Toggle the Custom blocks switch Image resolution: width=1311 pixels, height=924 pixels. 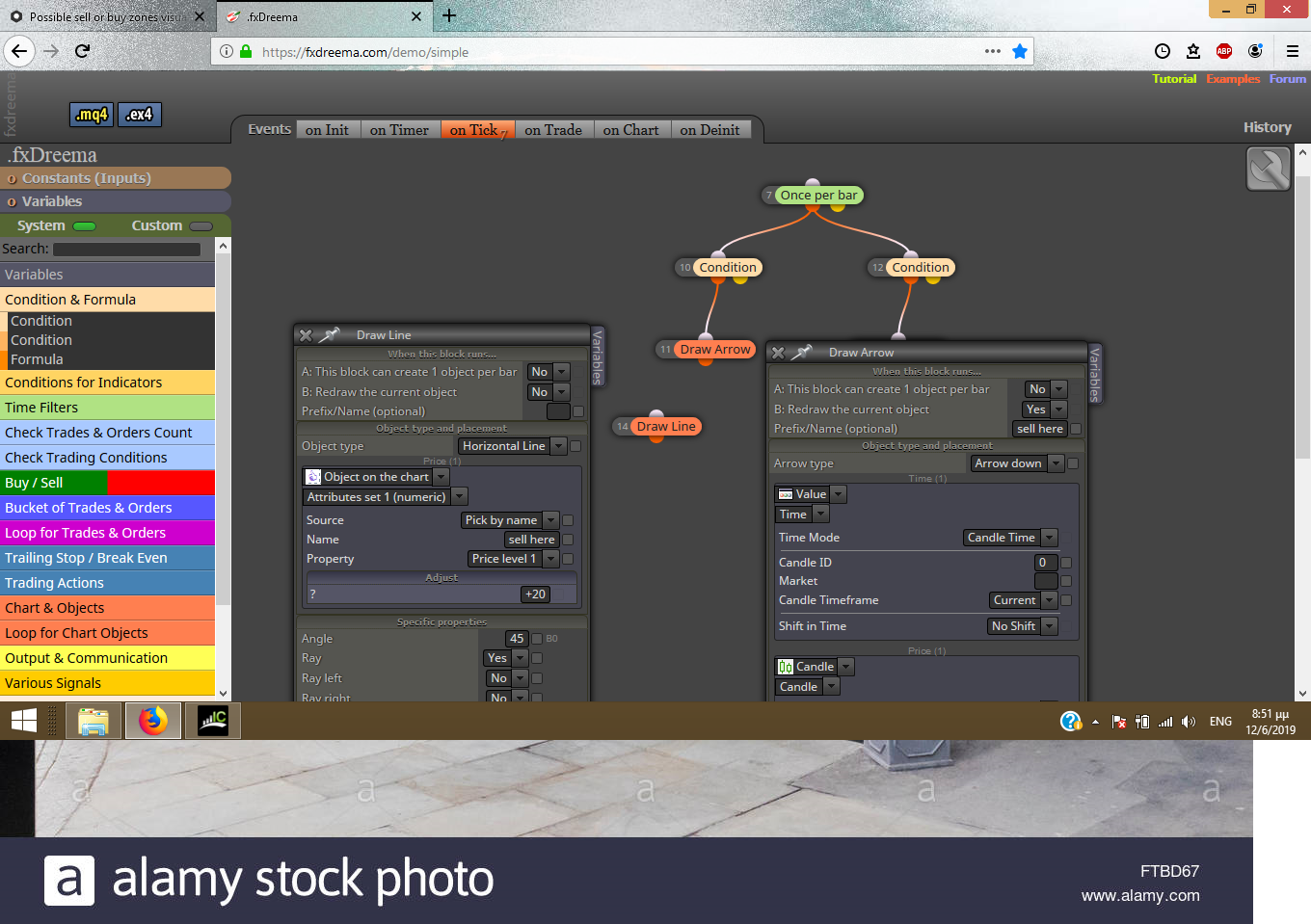click(x=201, y=226)
